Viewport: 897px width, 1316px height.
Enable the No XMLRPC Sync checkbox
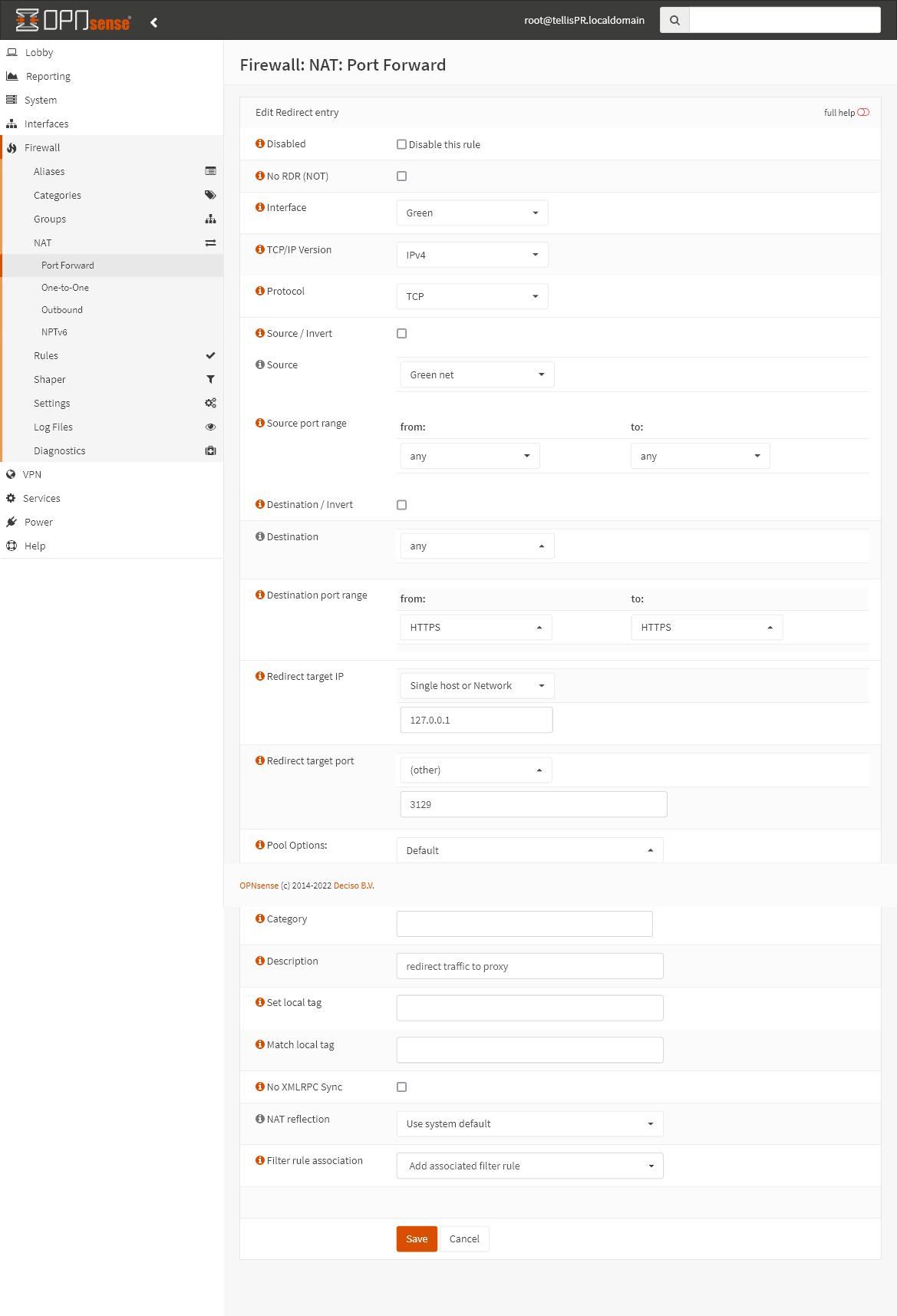[401, 1087]
